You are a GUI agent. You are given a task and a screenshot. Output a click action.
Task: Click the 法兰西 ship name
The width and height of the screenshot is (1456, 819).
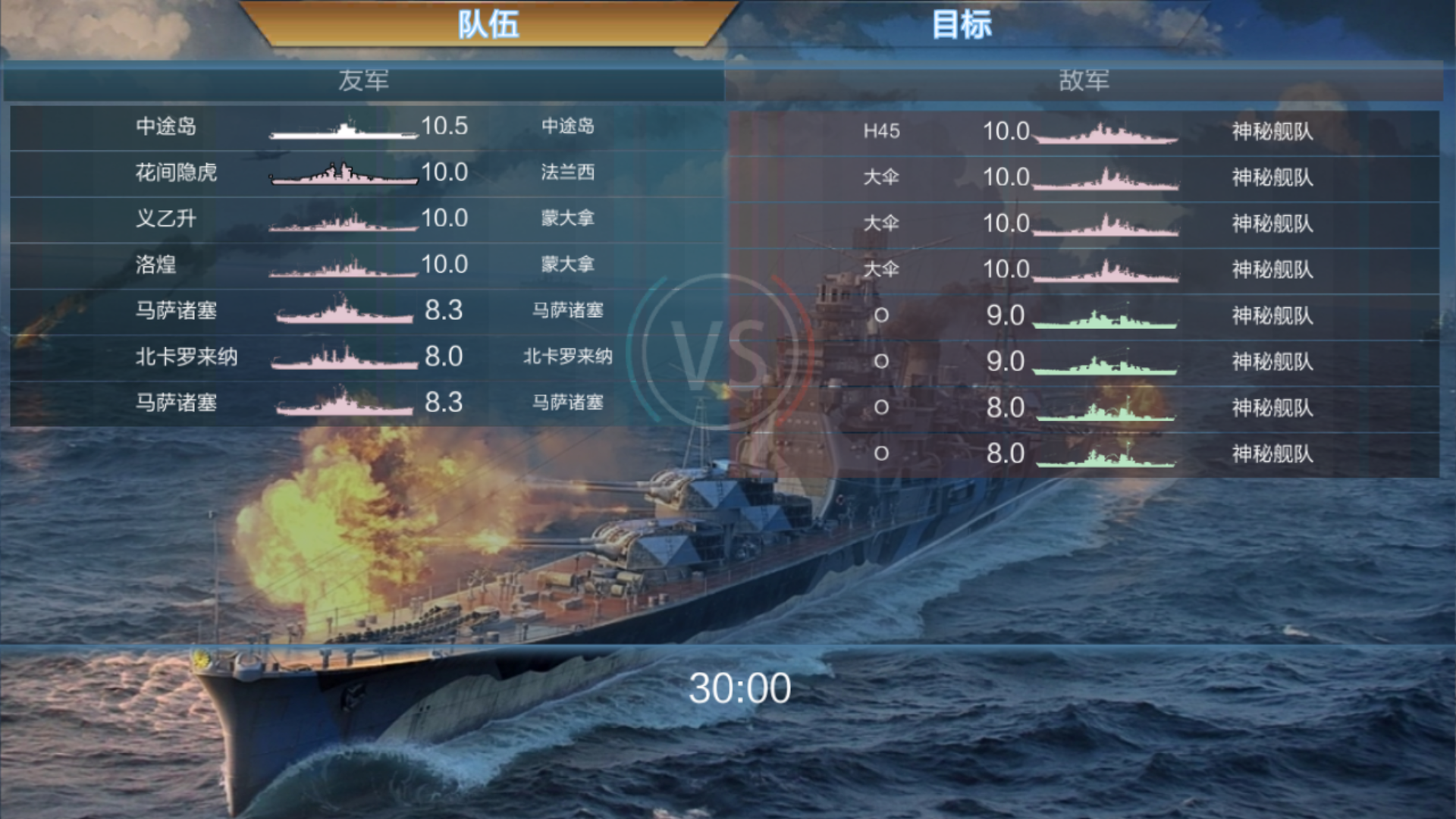567,172
